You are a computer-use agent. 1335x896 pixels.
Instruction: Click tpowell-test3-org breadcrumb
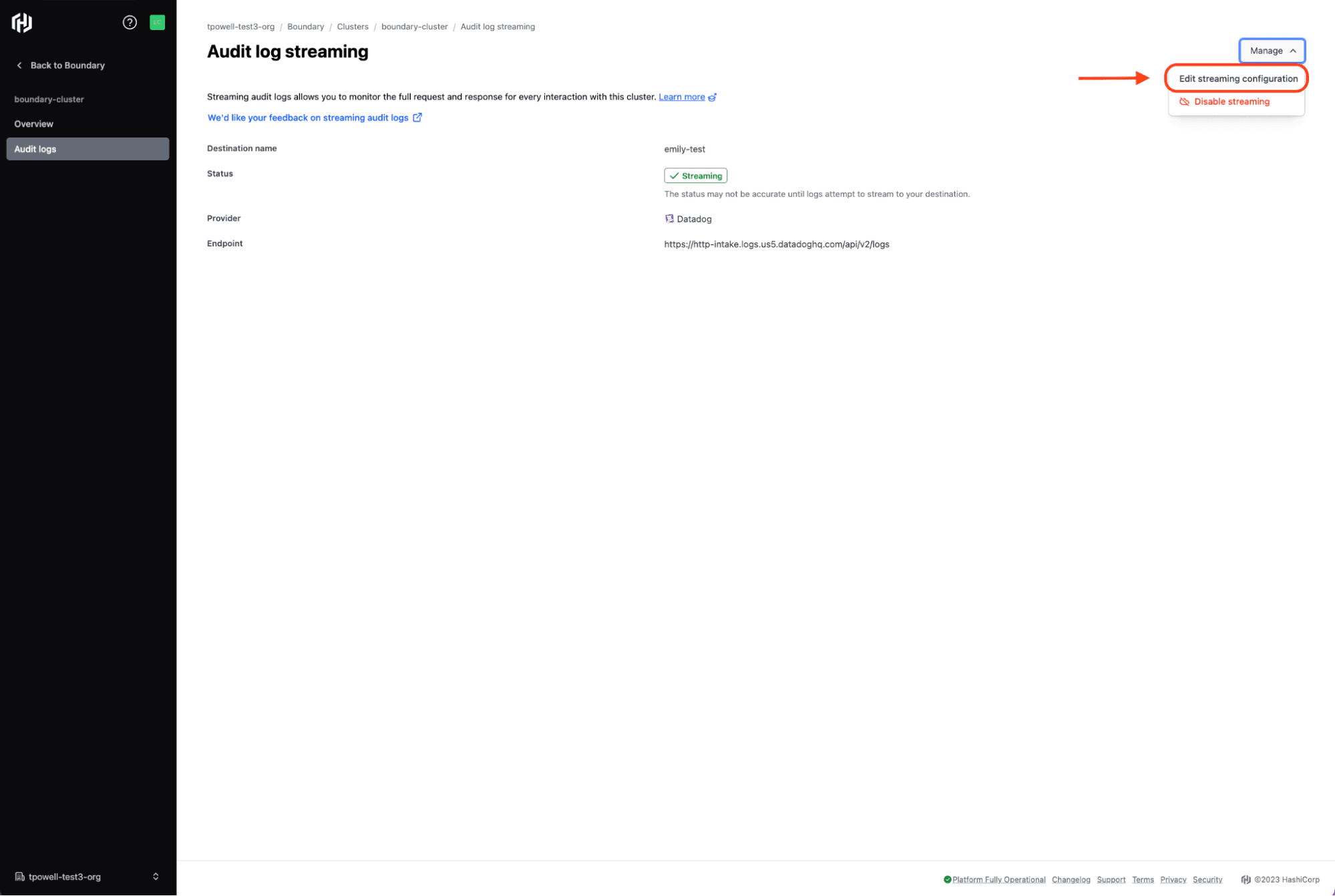[x=240, y=27]
